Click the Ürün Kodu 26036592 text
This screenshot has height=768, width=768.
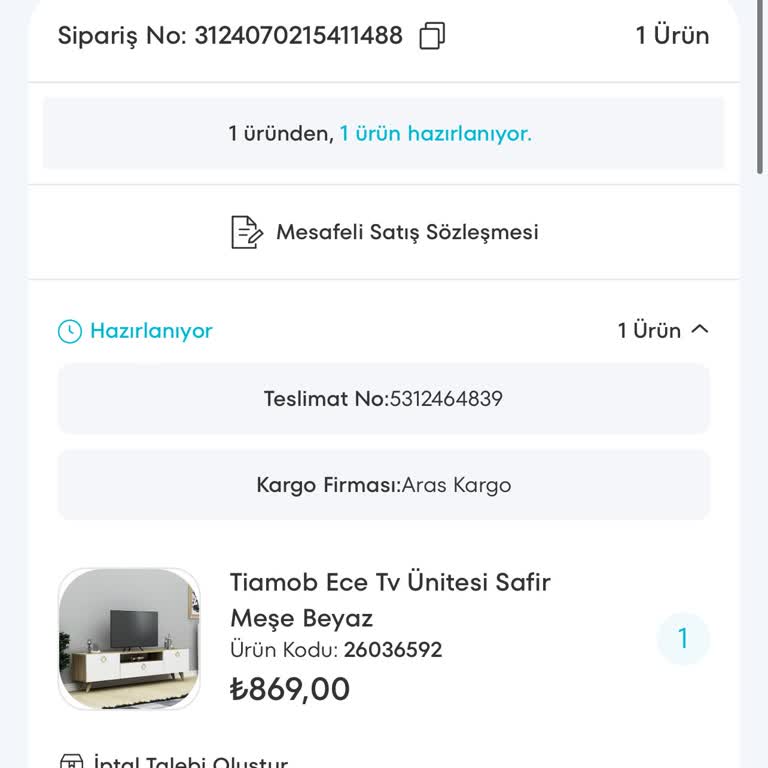(x=336, y=650)
